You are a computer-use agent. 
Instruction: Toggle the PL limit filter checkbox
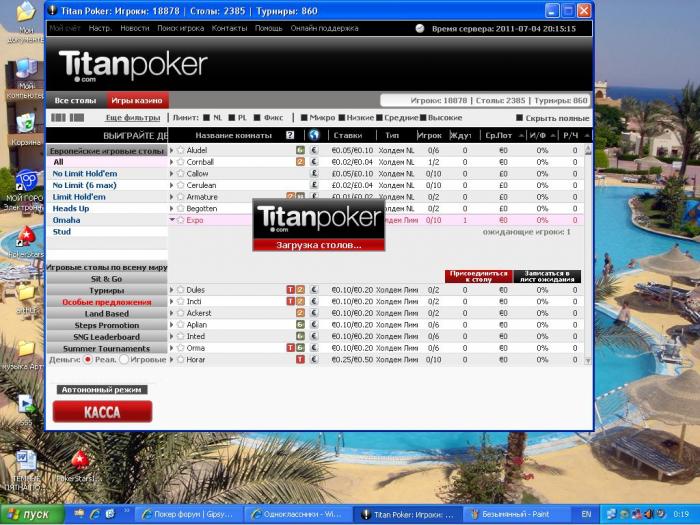point(232,118)
